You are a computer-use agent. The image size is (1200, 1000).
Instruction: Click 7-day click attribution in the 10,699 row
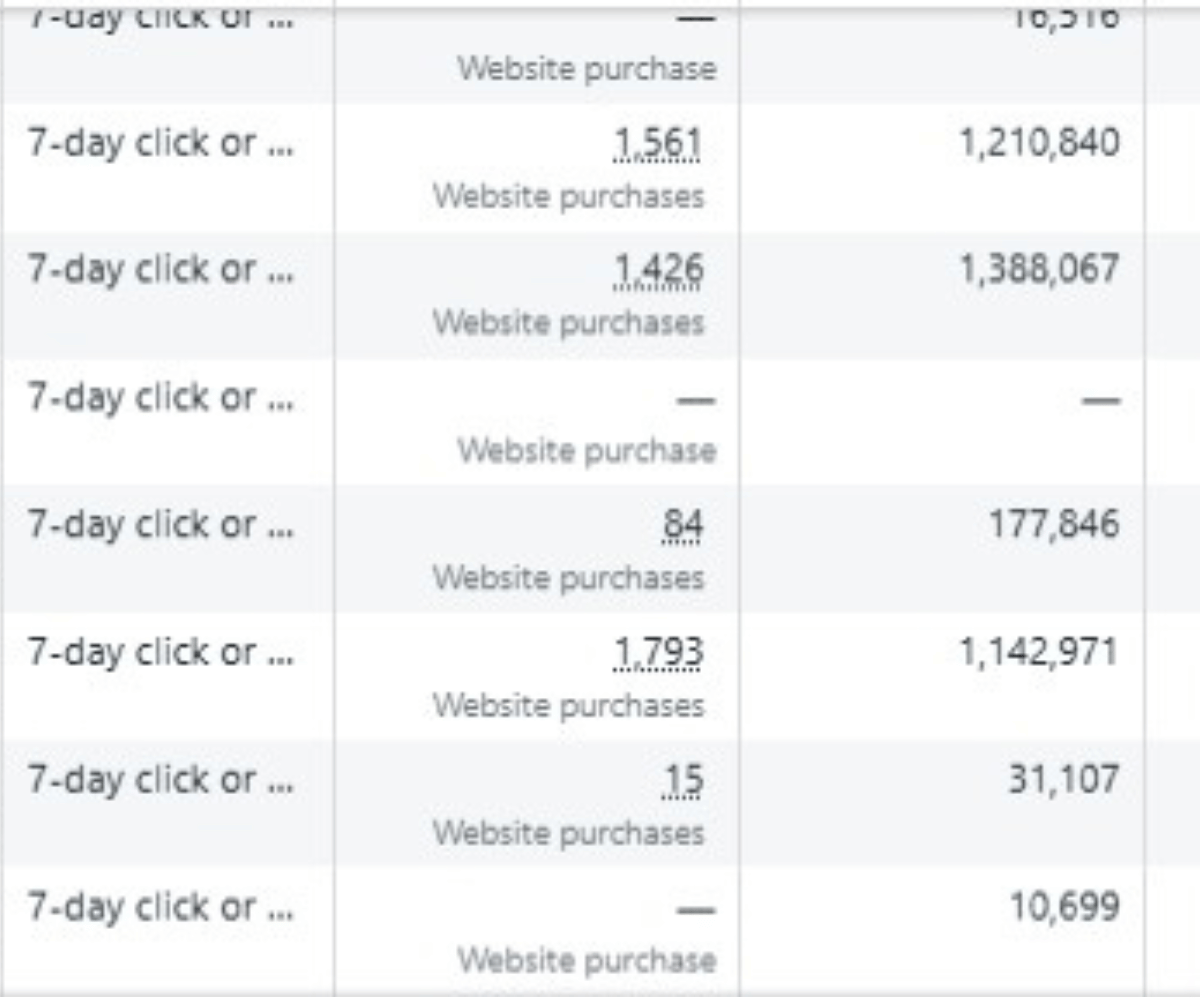click(160, 907)
